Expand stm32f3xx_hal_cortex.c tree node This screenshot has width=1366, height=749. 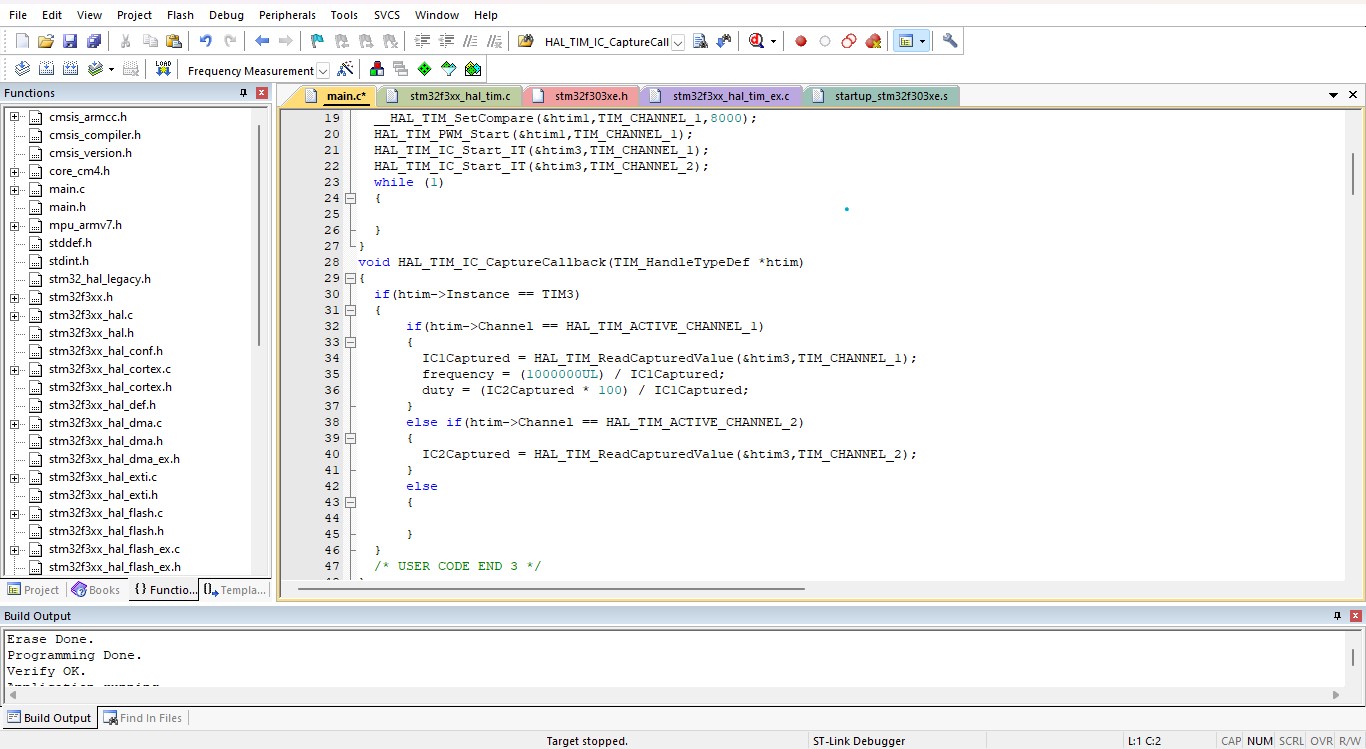[x=16, y=369]
